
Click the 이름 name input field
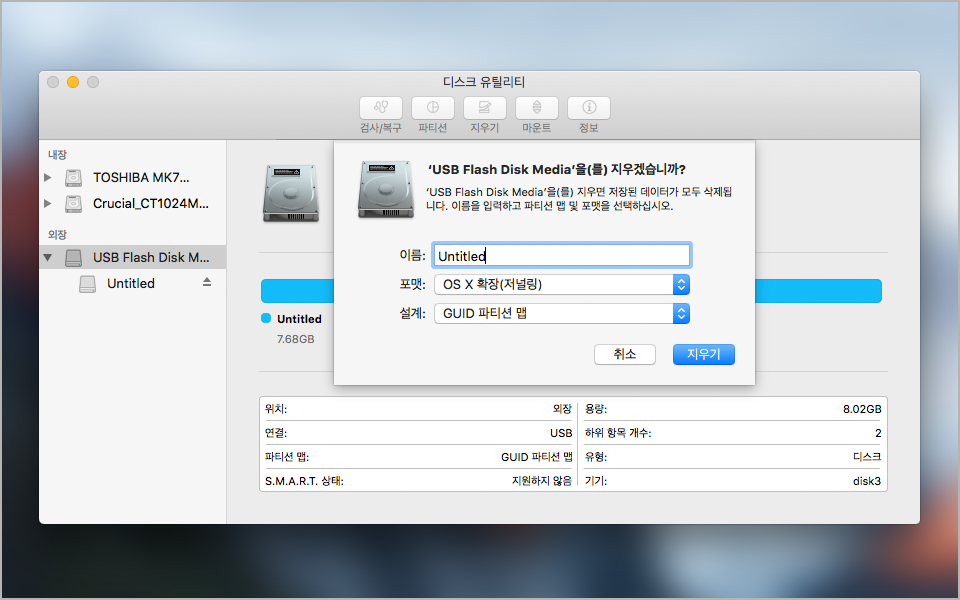(x=562, y=255)
